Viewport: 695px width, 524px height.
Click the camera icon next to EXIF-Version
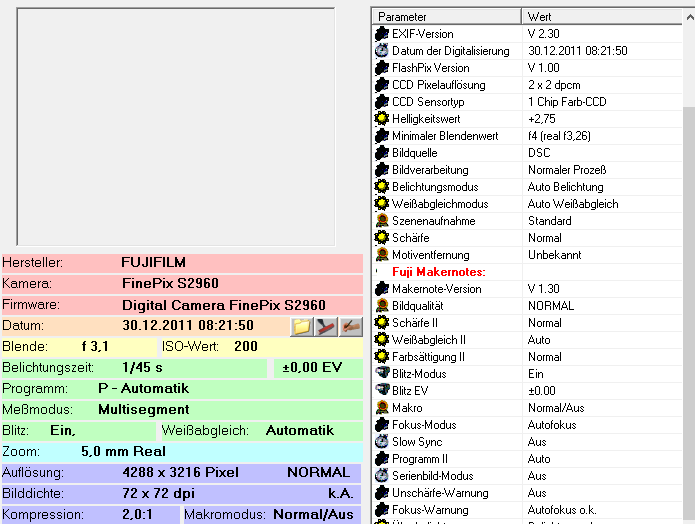point(382,34)
